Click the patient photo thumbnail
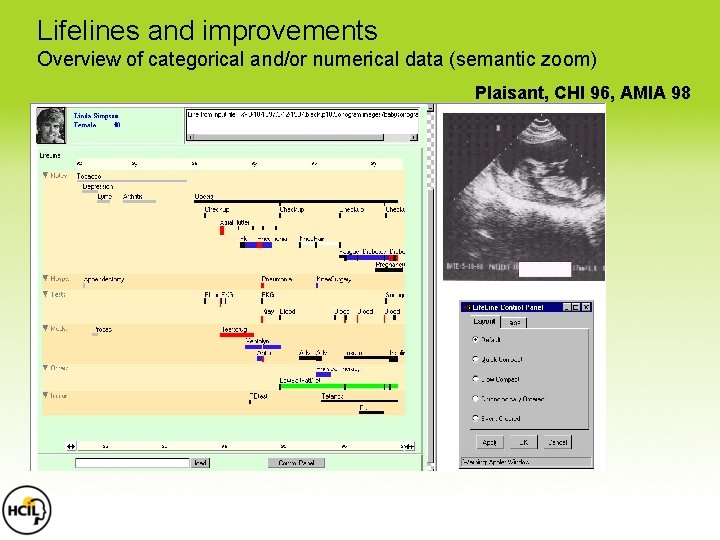Image resolution: width=720 pixels, height=540 pixels. pos(51,125)
